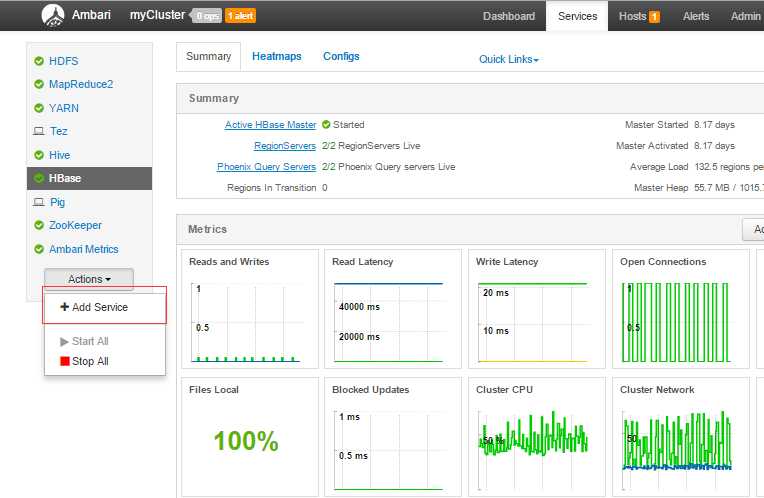Click the Metrics section header
Screen dimensions: 764x498
click(208, 229)
